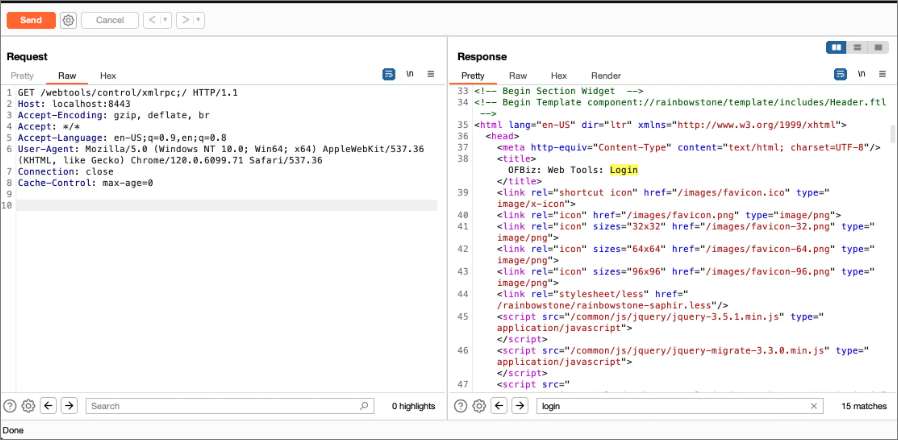Click 'Done' status bar text
898x440 pixels.
point(13,430)
